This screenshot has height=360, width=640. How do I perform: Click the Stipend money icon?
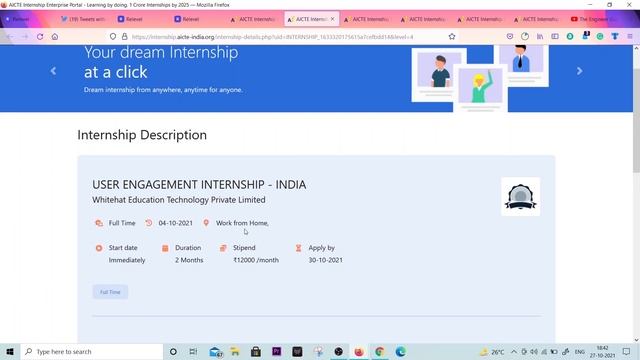[x=223, y=248]
